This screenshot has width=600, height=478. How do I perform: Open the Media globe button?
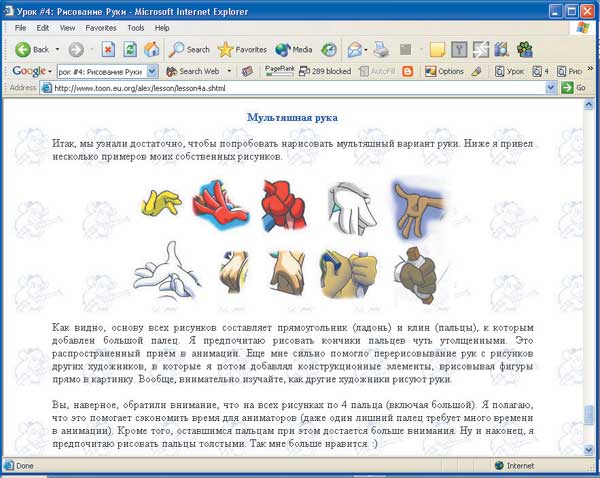pyautogui.click(x=293, y=50)
